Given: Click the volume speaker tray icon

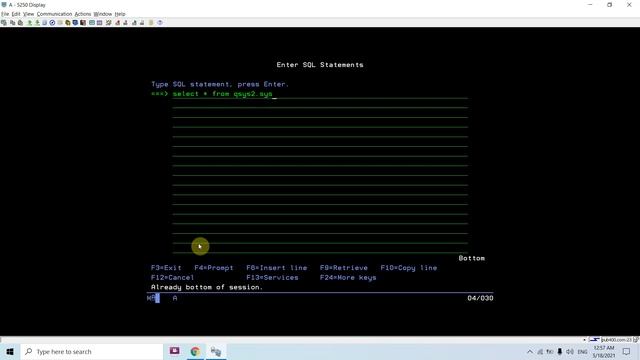Looking at the screenshot, I should [570, 351].
